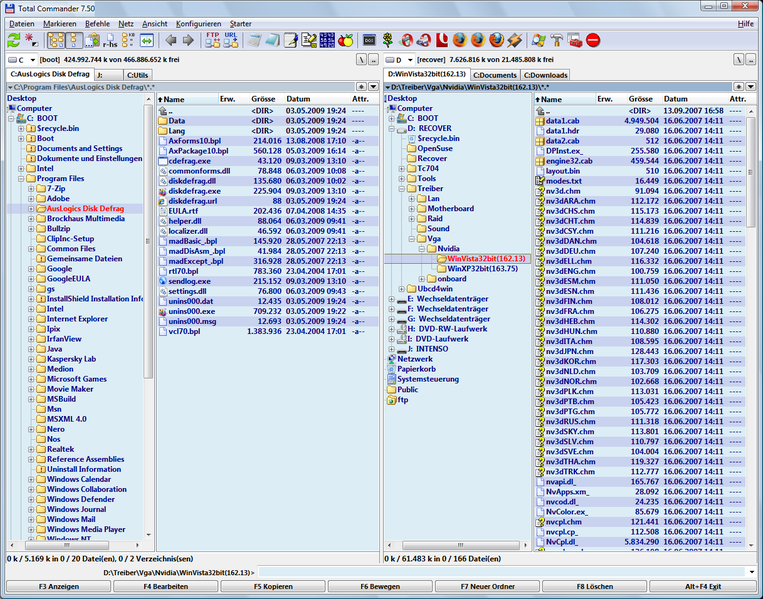This screenshot has height=599, width=763.
Task: Click the document with yellow pencil icon
Action: pyautogui.click(x=309, y=40)
